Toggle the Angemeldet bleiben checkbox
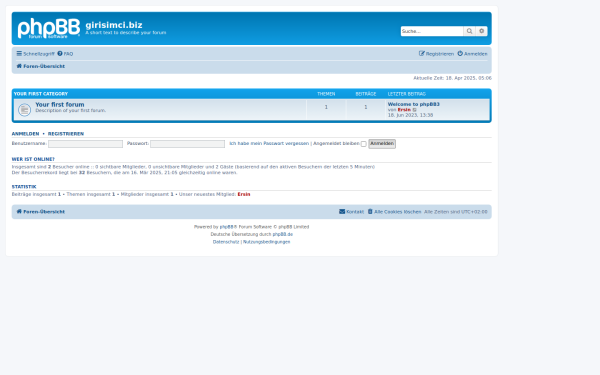This screenshot has width=600, height=375. click(364, 144)
